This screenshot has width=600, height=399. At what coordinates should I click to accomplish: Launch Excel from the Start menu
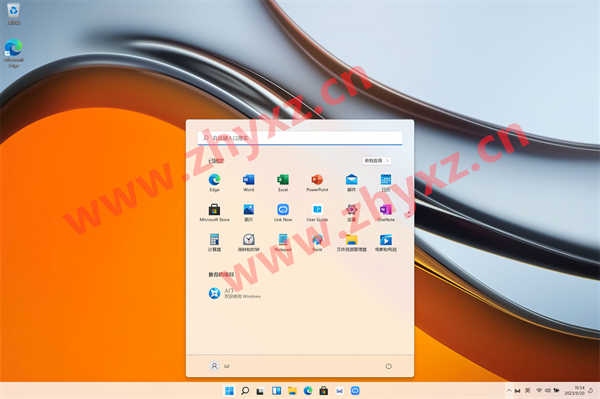tap(283, 182)
